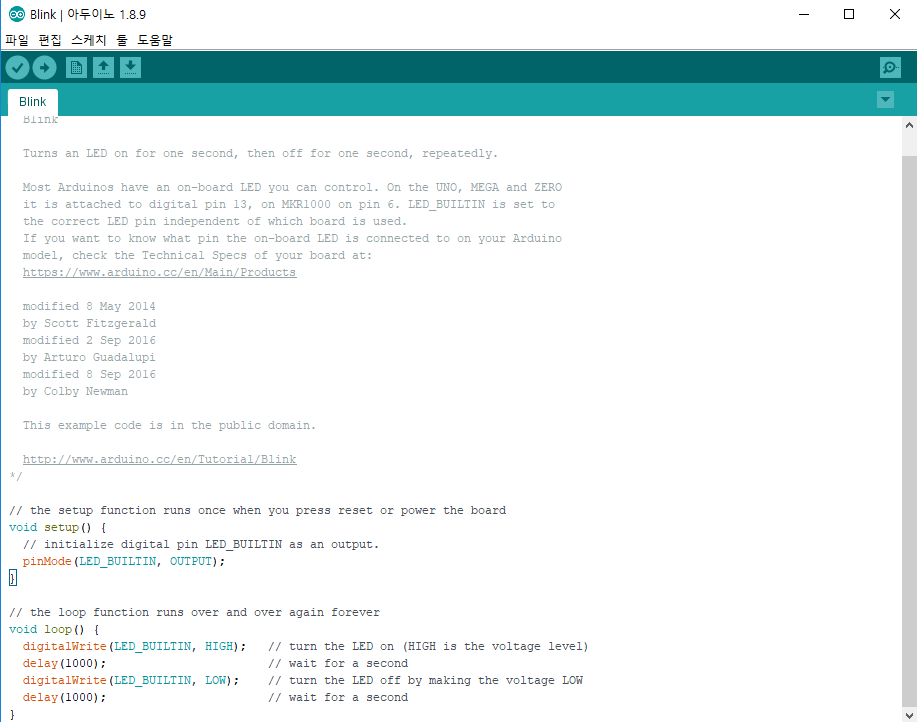
Task: Click comment 'turn the LED off by making the voltage LOW'
Action: pos(425,680)
